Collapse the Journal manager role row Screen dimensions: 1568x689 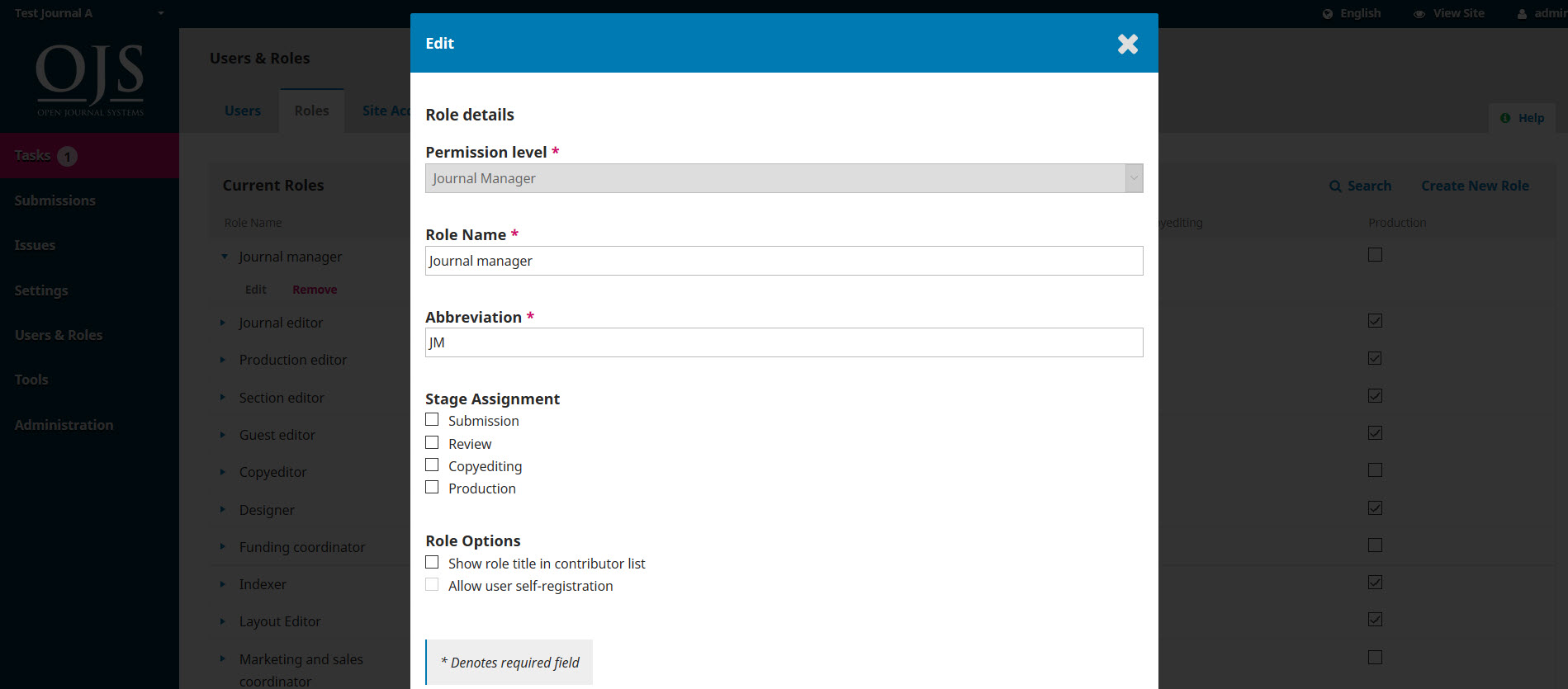tap(224, 257)
